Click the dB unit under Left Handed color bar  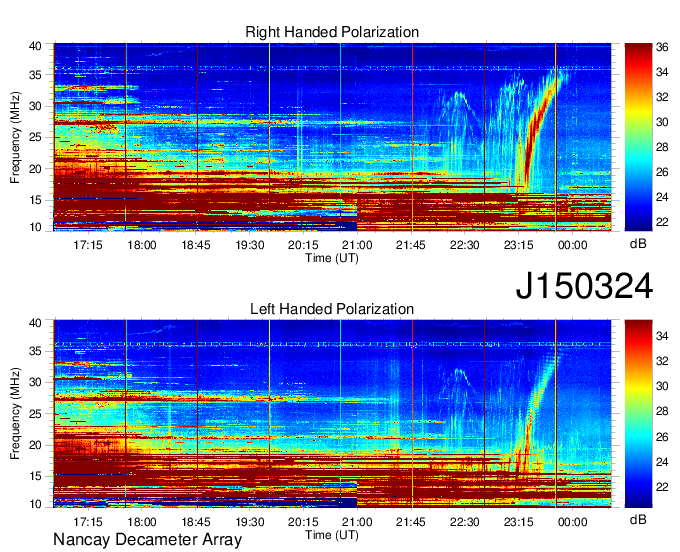638,519
